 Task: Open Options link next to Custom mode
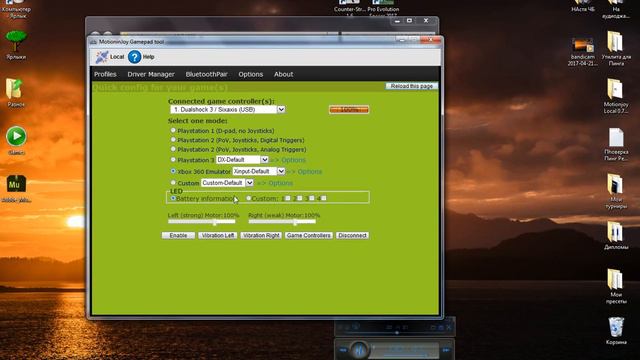[x=280, y=183]
